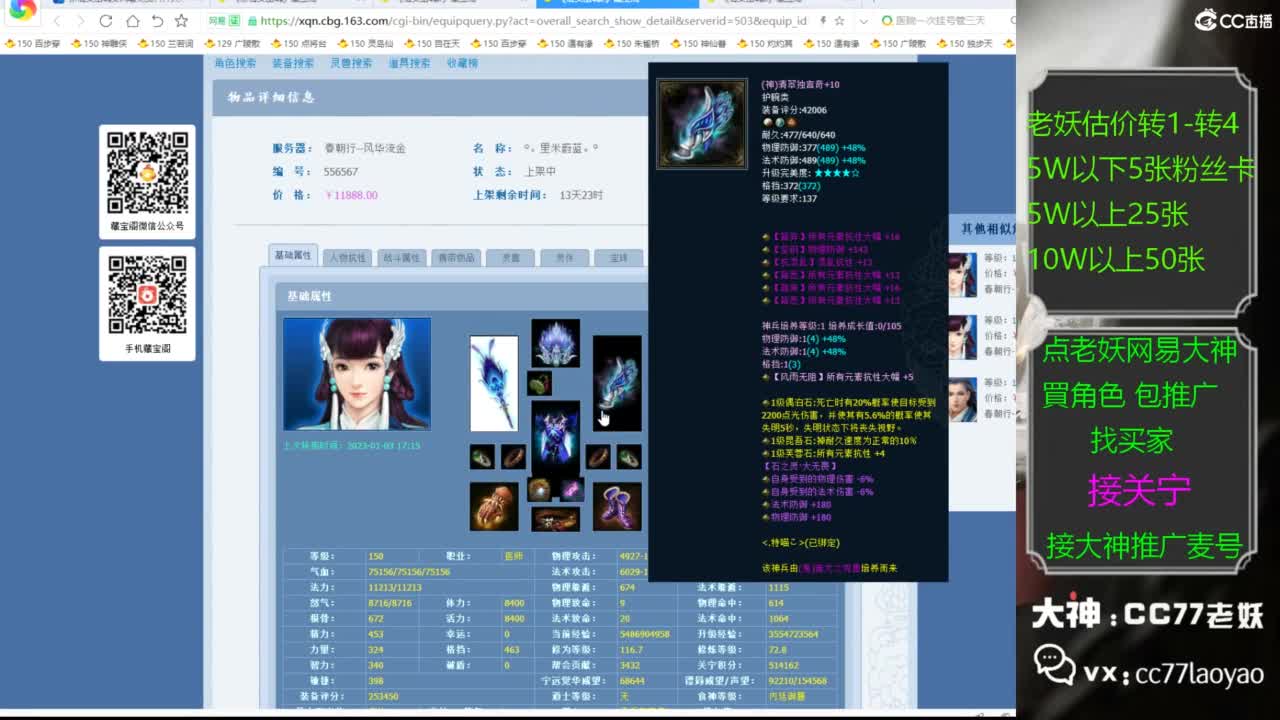The image size is (1280, 720).
Task: Open the 150 灵岛仙 bookmark
Action: pyautogui.click(x=365, y=44)
